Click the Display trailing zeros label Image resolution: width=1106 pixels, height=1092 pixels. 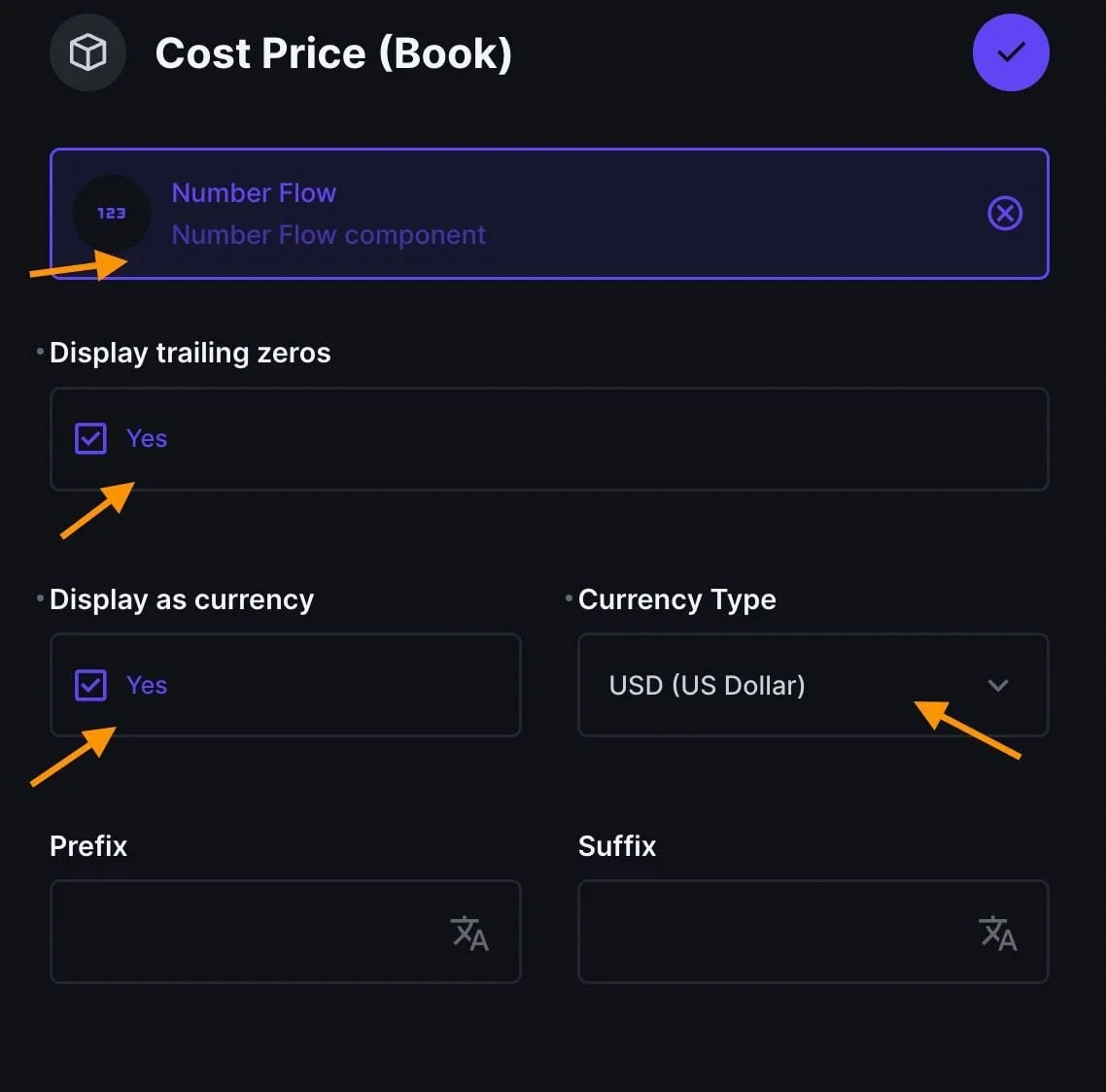coord(190,353)
